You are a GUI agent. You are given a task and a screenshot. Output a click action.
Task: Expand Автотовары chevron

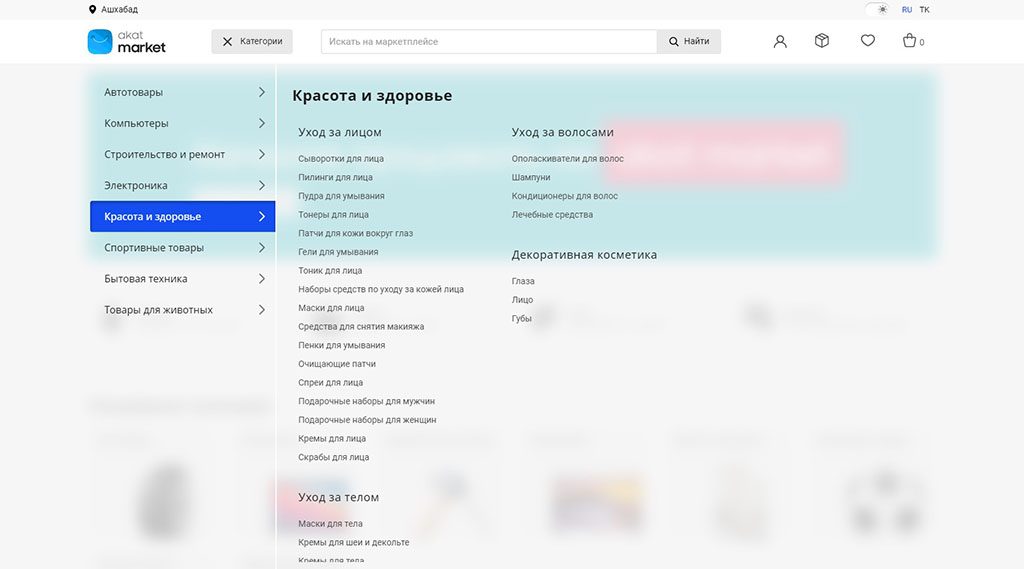(261, 92)
